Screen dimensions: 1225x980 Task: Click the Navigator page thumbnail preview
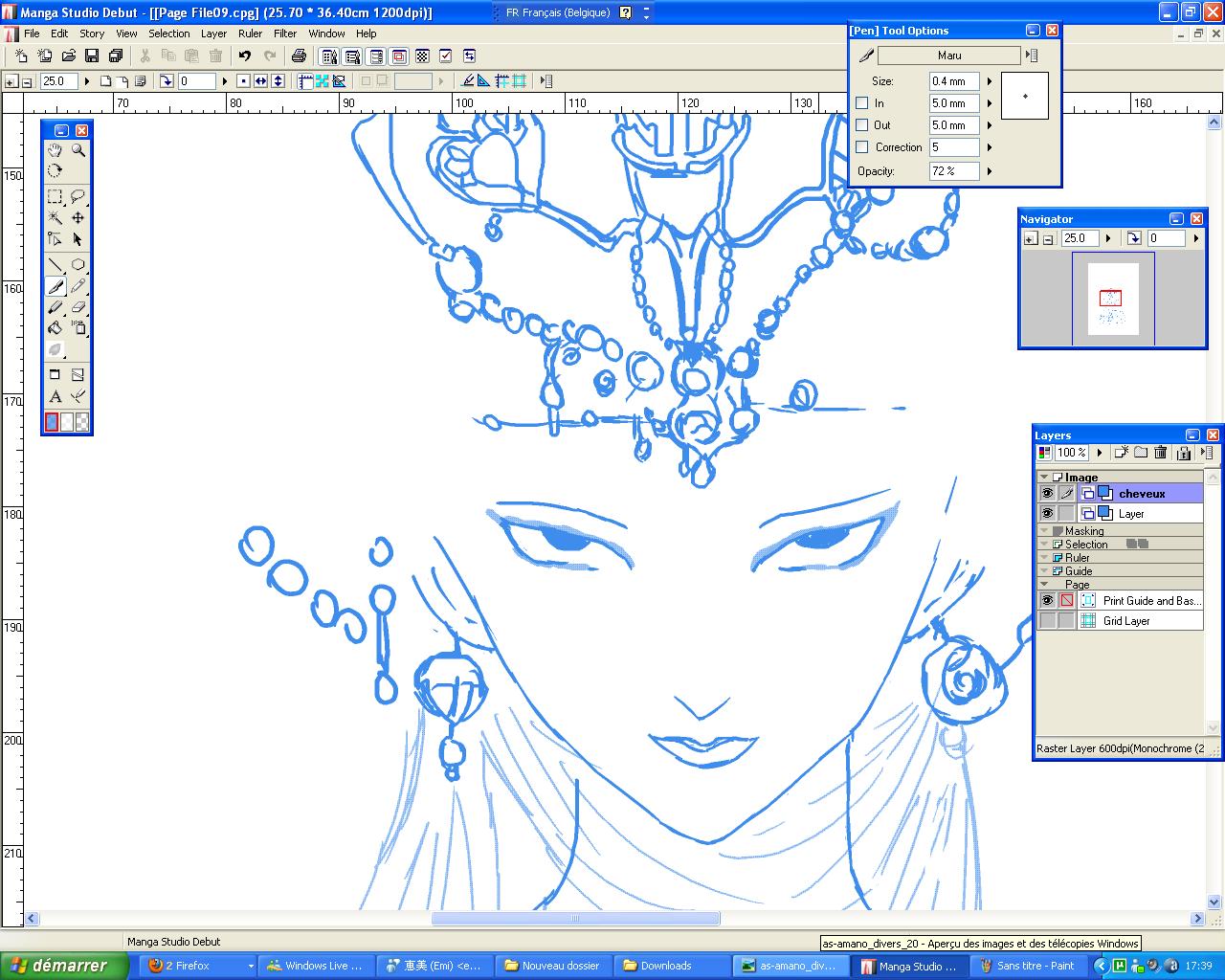pos(1113,299)
